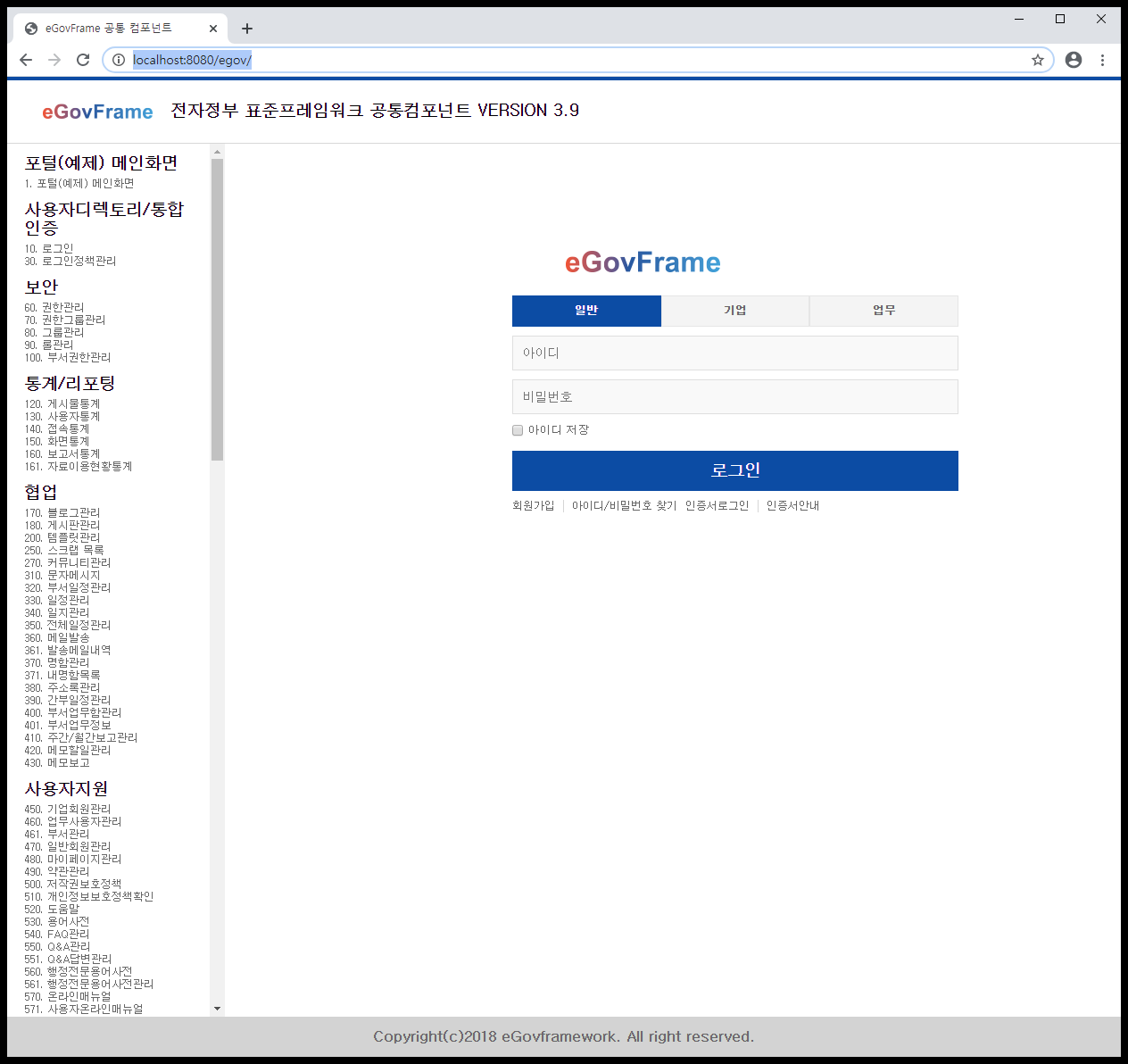Image resolution: width=1128 pixels, height=1064 pixels.
Task: Open the 인증서안내 link
Action: pyautogui.click(x=792, y=505)
